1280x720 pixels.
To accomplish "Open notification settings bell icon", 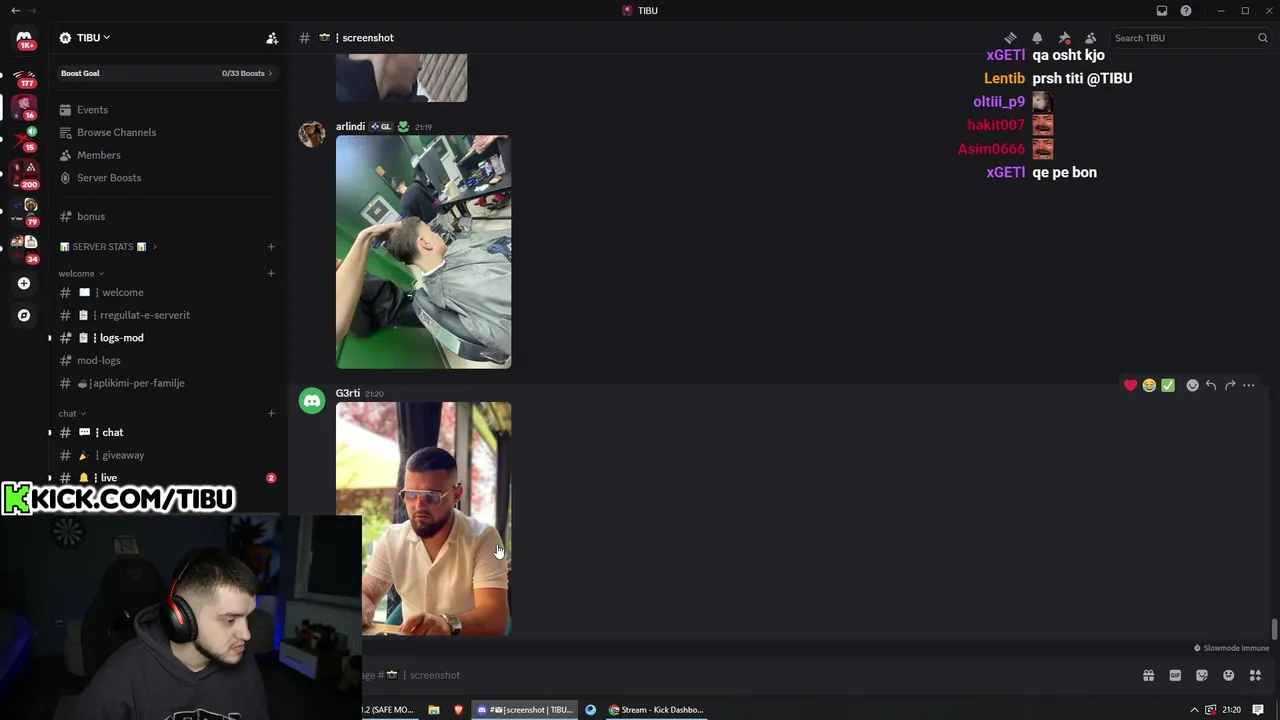I will 1037,38.
